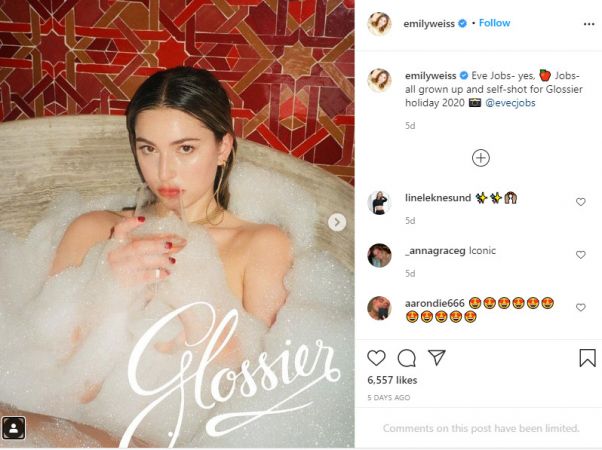This screenshot has height=450, width=602.
Task: Save the post with the bookmark icon
Action: click(587, 358)
